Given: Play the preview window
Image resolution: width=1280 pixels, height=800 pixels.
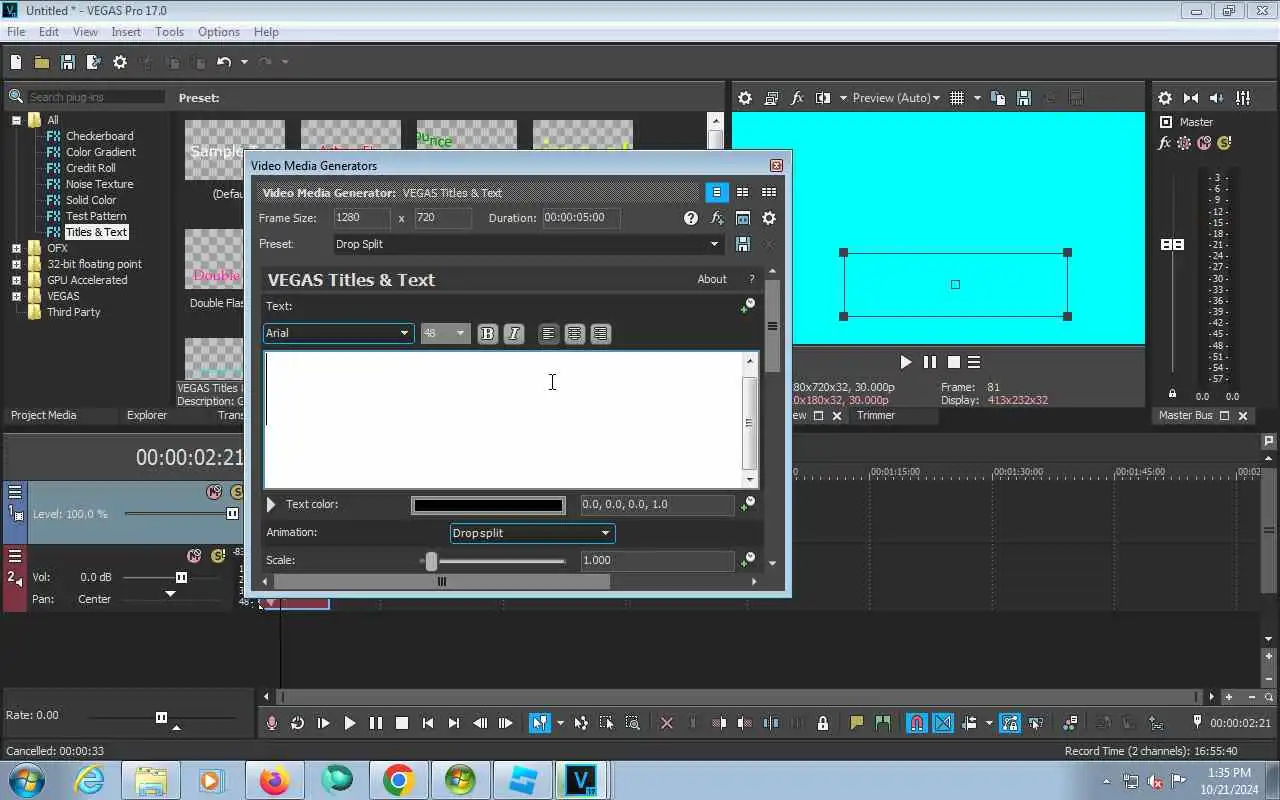Looking at the screenshot, I should 905,362.
